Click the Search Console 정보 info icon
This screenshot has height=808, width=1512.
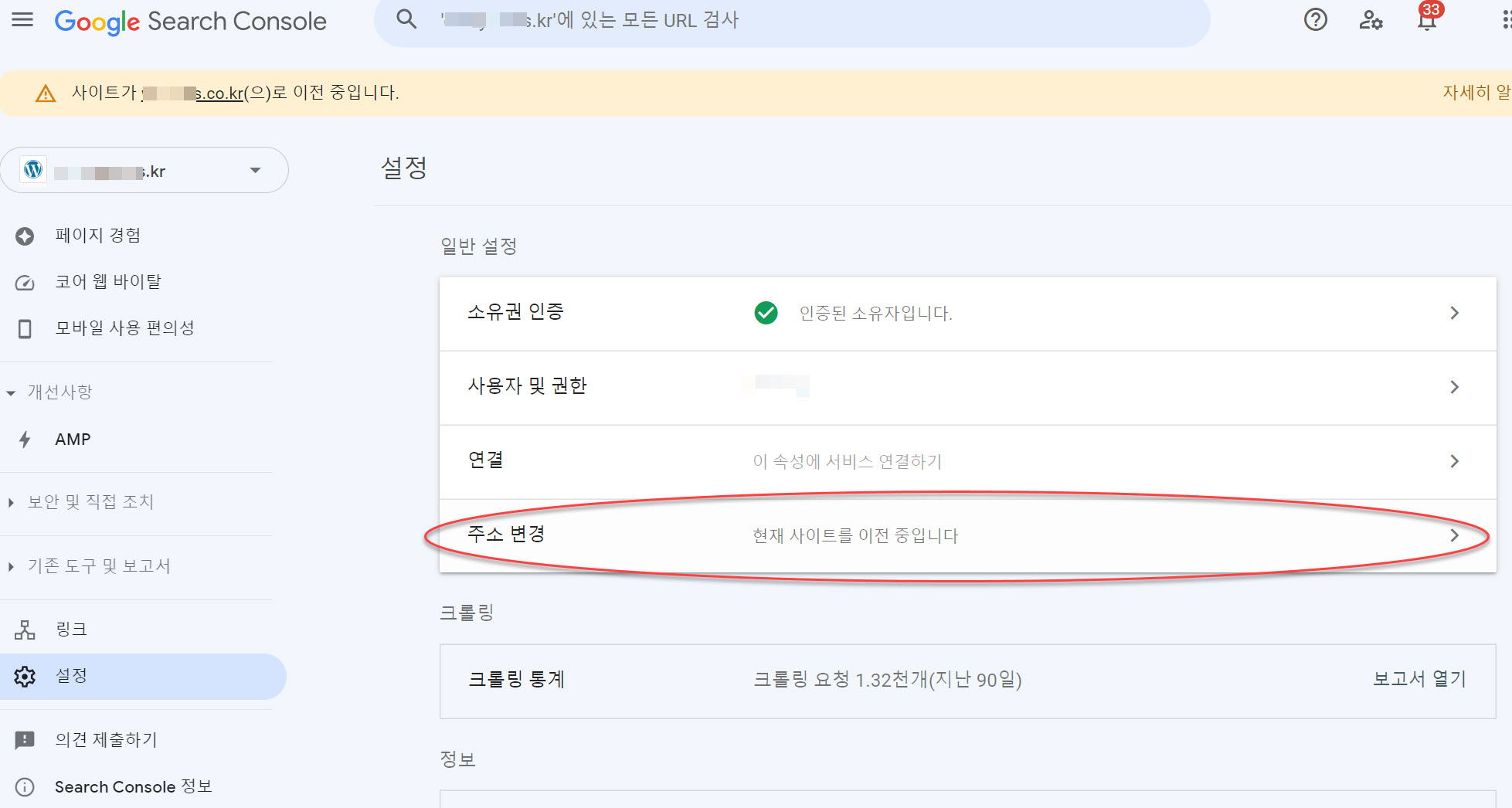point(25,787)
